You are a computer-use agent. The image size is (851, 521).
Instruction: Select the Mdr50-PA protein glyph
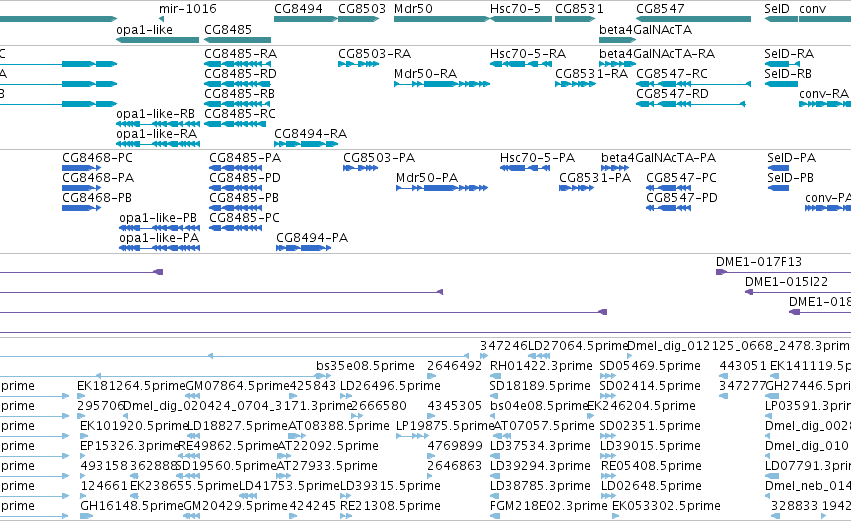tap(442, 188)
